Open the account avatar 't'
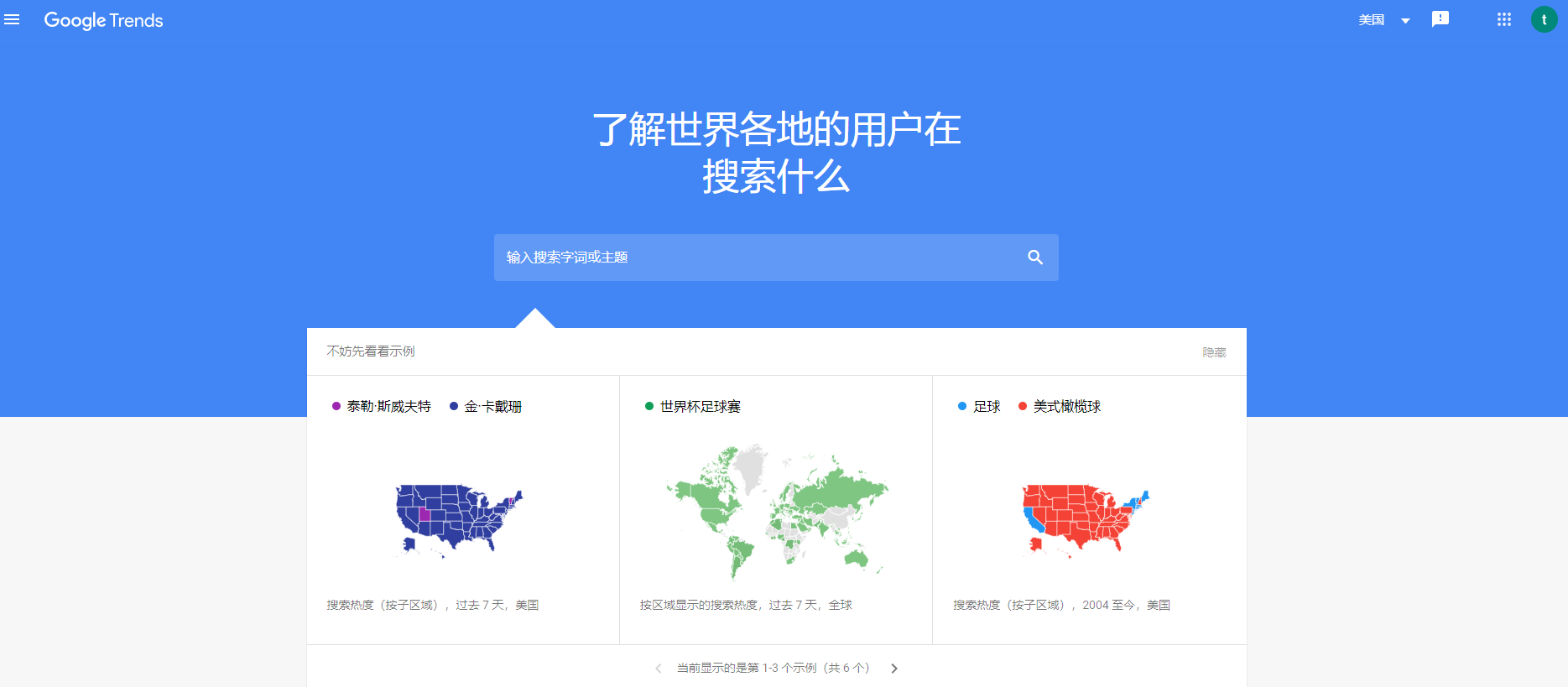The image size is (1568, 687). tap(1544, 19)
